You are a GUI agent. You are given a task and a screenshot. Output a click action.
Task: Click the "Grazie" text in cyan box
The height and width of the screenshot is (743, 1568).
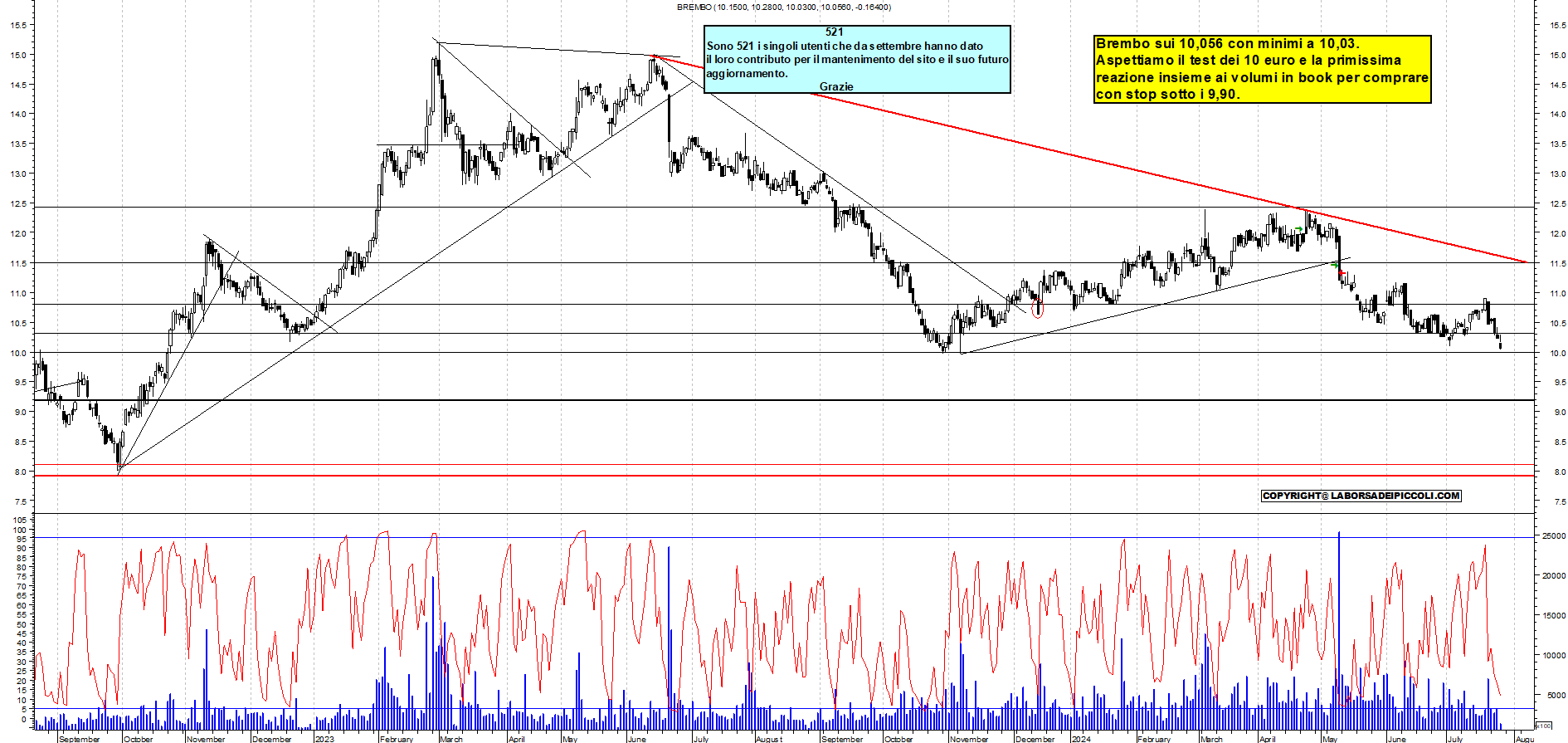tap(836, 86)
